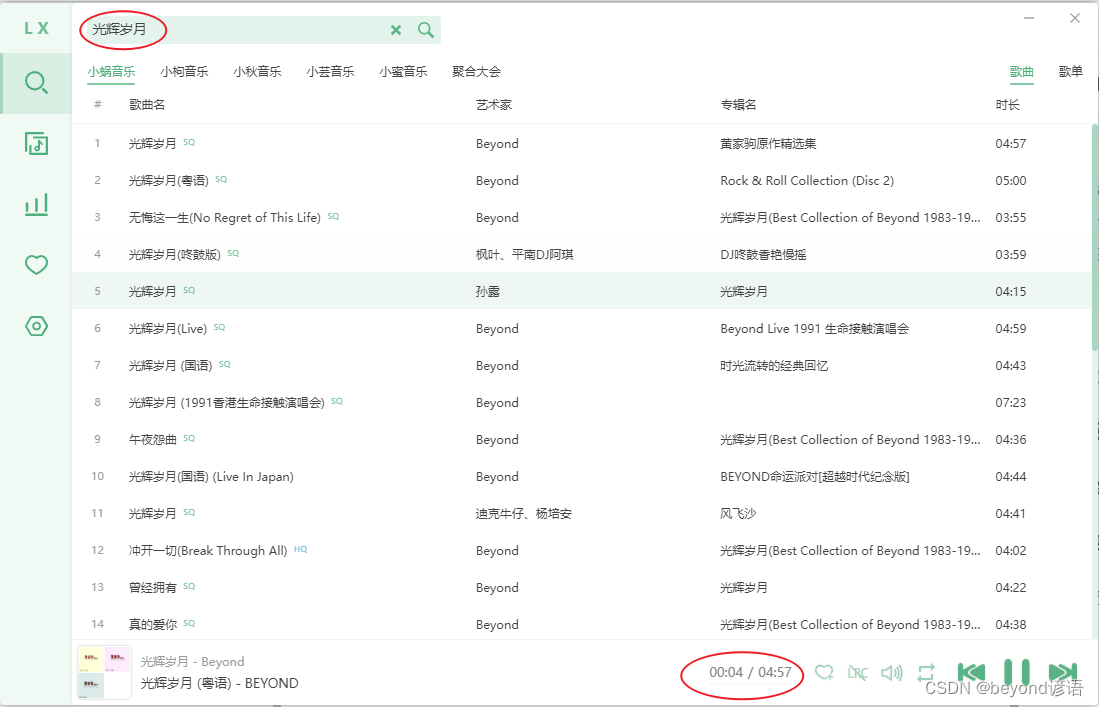Switch to 小芸音乐 source tab
The image size is (1099, 707).
tap(330, 71)
